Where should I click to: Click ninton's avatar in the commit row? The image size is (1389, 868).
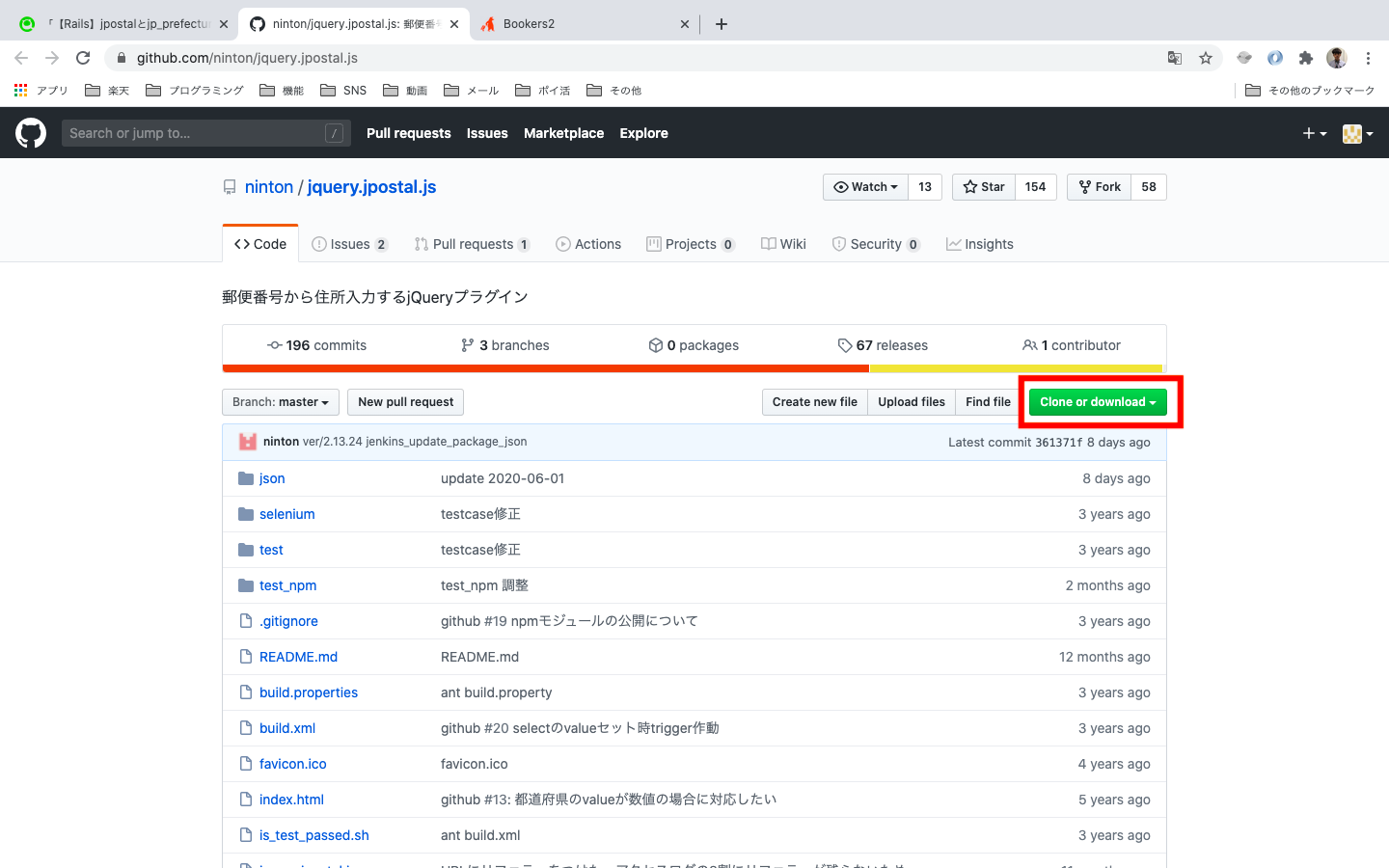[x=248, y=442]
